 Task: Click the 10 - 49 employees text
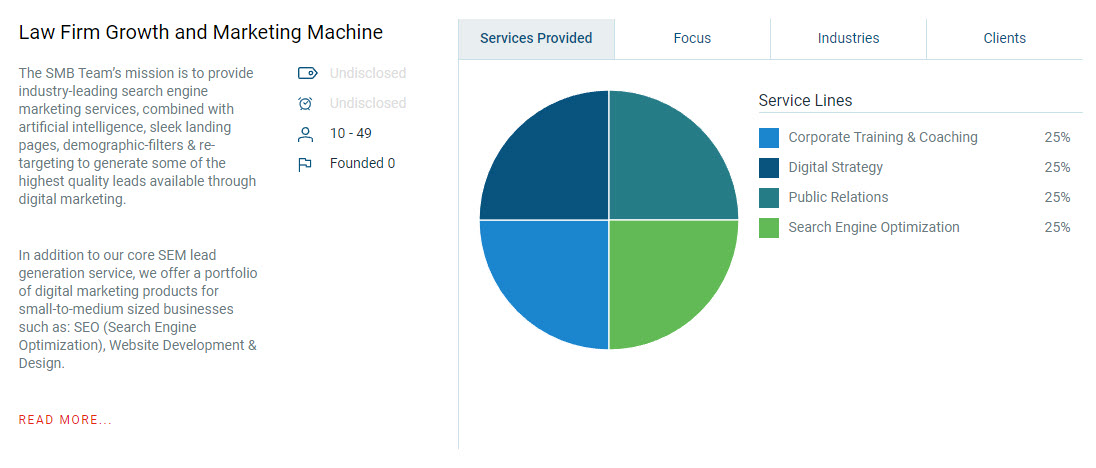coord(351,133)
